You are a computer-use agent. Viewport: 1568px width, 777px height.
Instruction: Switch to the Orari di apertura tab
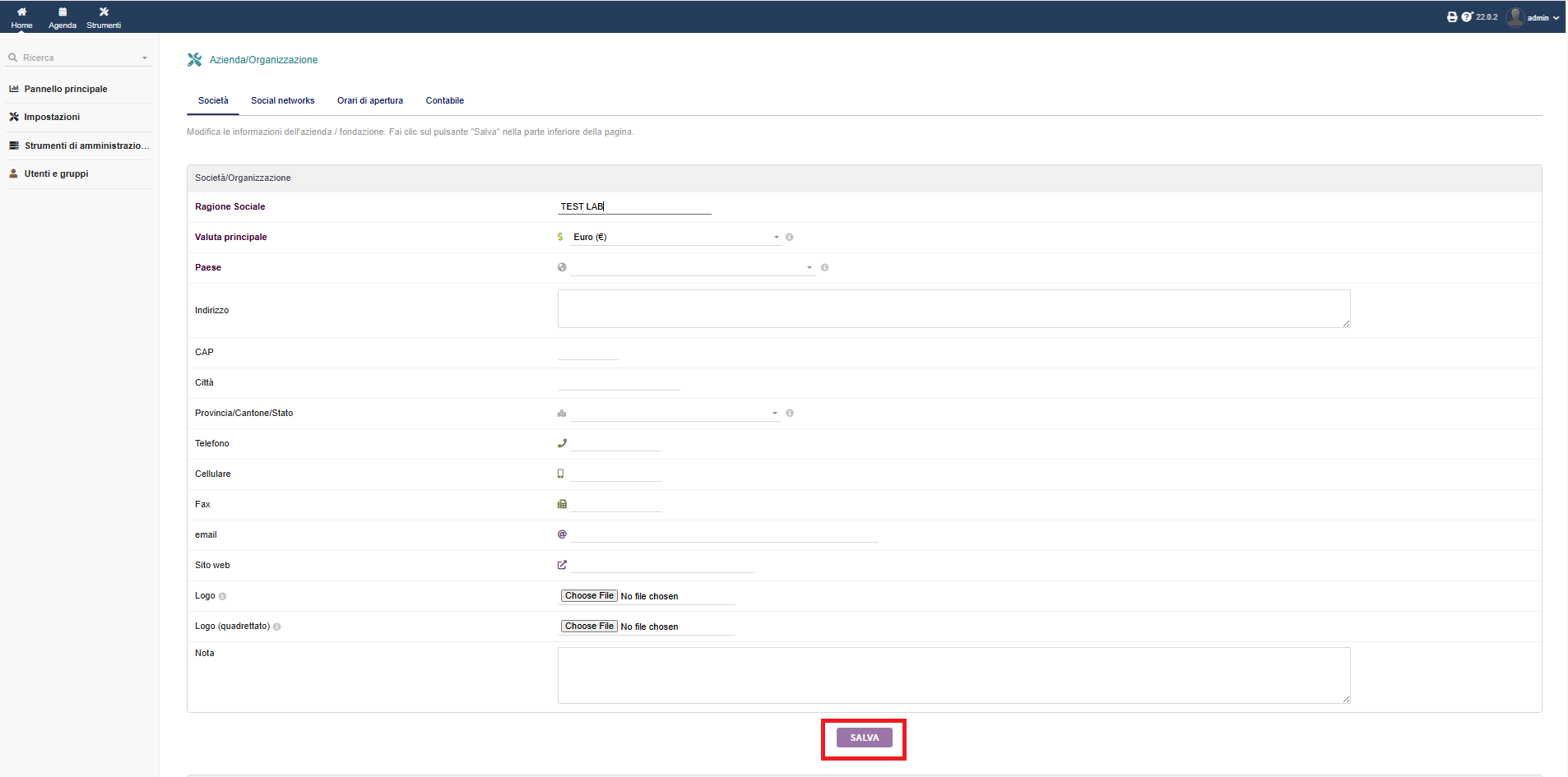click(x=369, y=101)
